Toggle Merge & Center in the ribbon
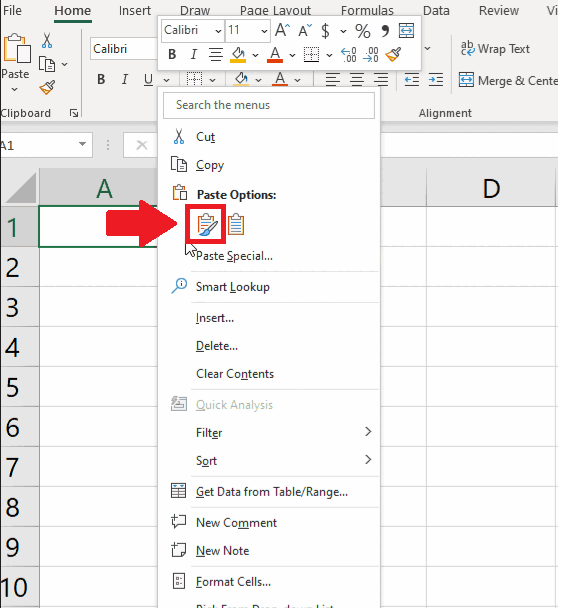The width and height of the screenshot is (565, 608). [508, 81]
